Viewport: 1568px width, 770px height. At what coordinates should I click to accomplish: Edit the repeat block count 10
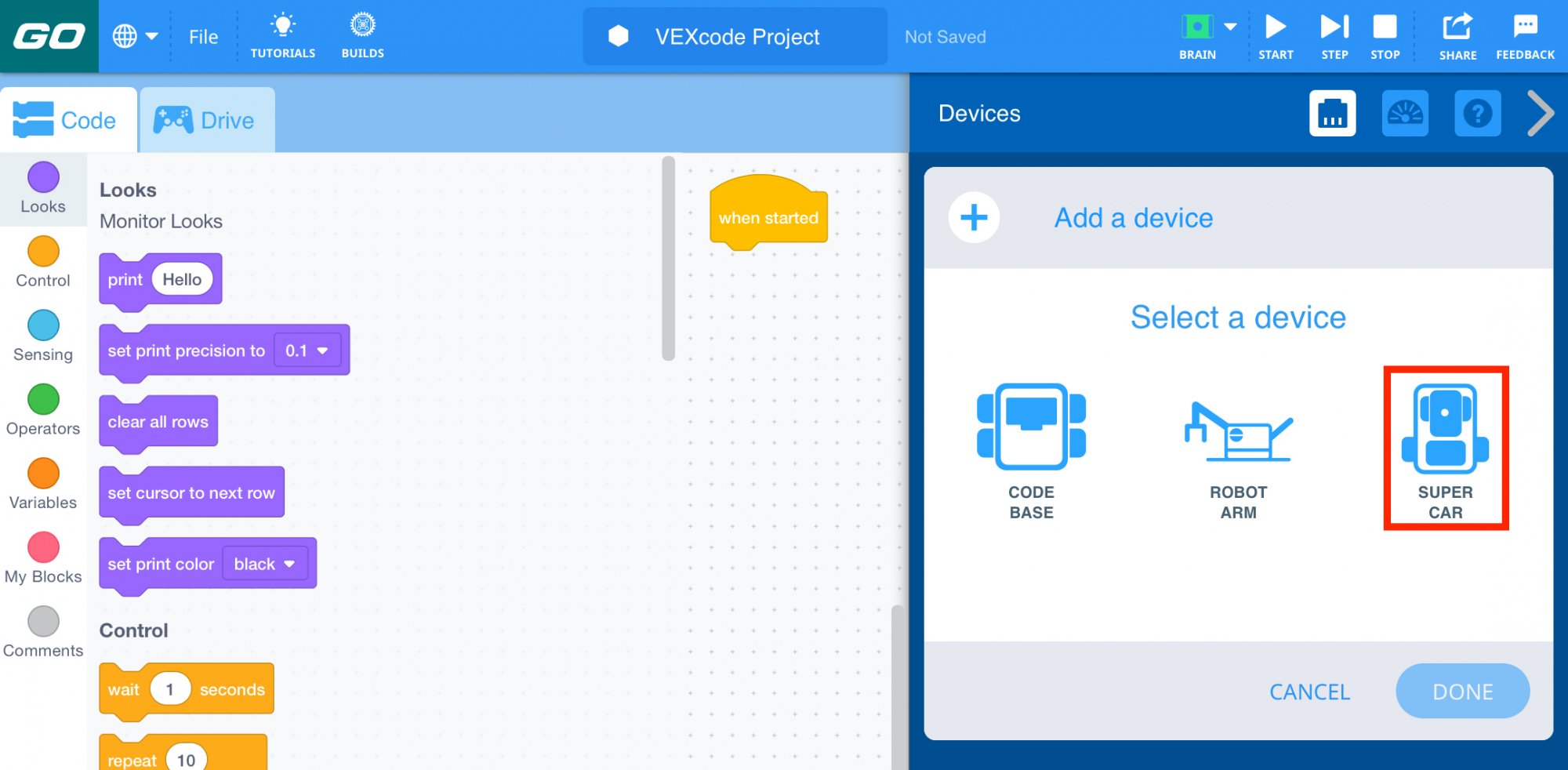[186, 759]
